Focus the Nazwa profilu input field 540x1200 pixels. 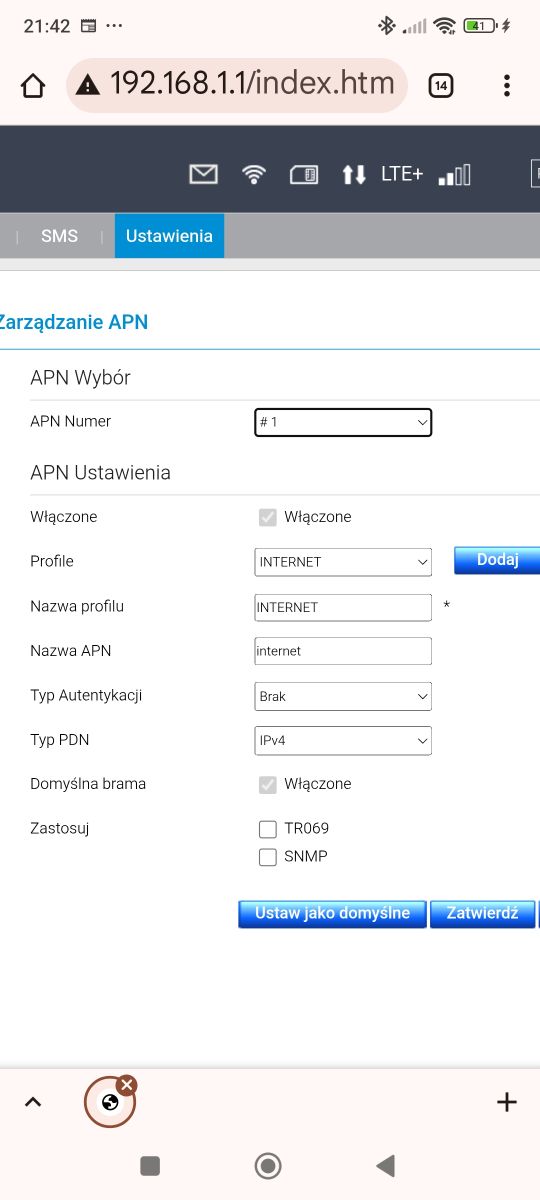[x=343, y=607]
